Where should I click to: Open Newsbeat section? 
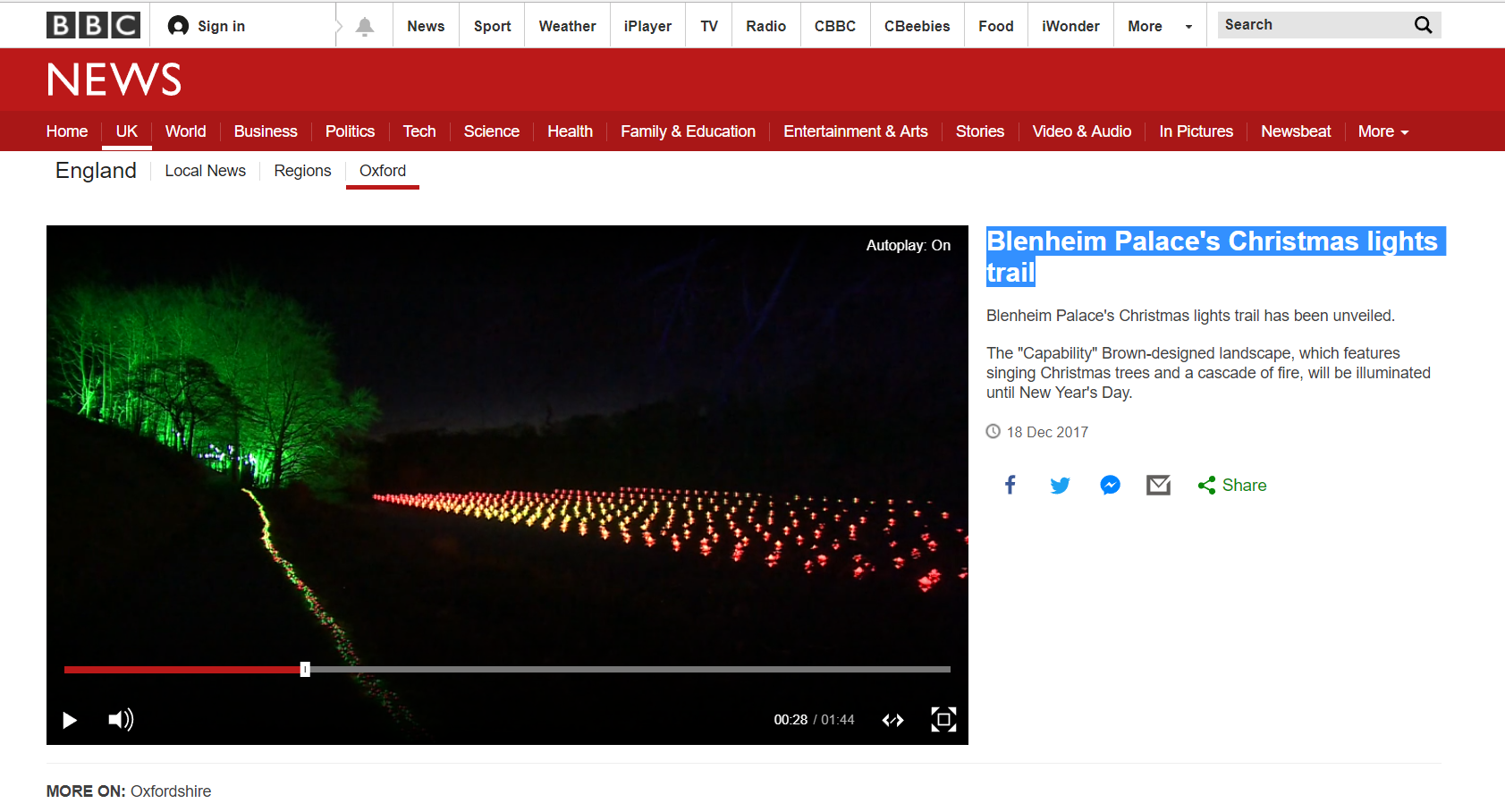(1296, 131)
